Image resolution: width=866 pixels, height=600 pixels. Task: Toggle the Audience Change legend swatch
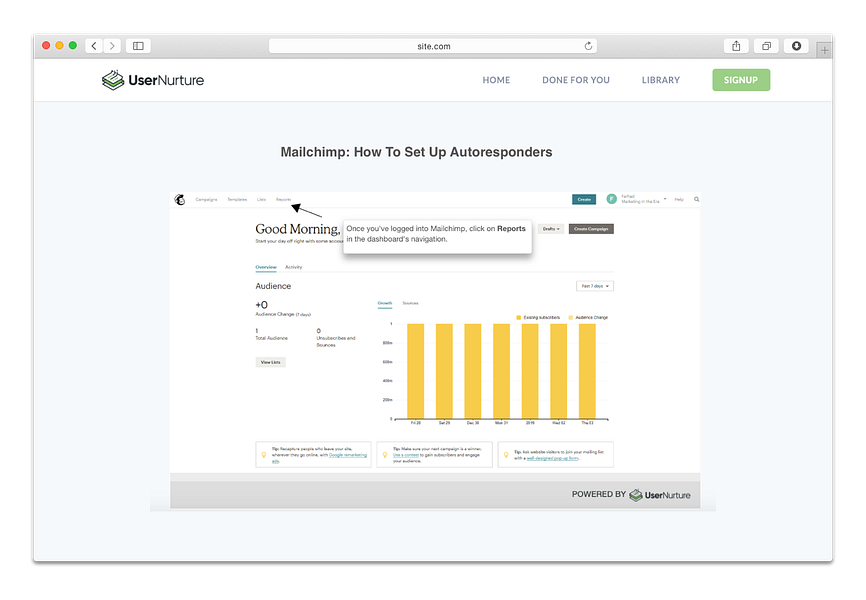[x=571, y=318]
